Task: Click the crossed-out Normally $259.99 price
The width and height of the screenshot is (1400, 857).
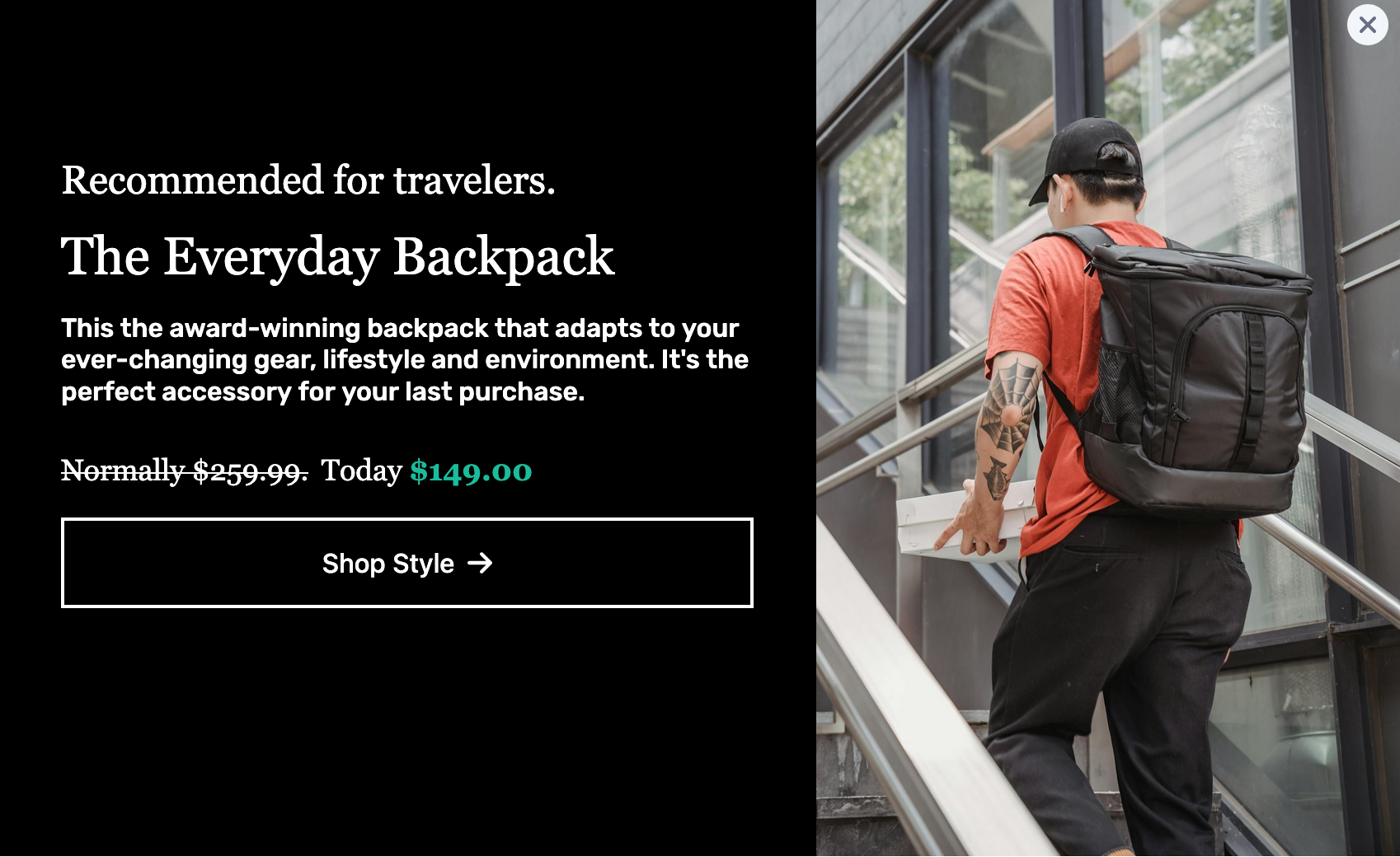Action: click(x=185, y=471)
